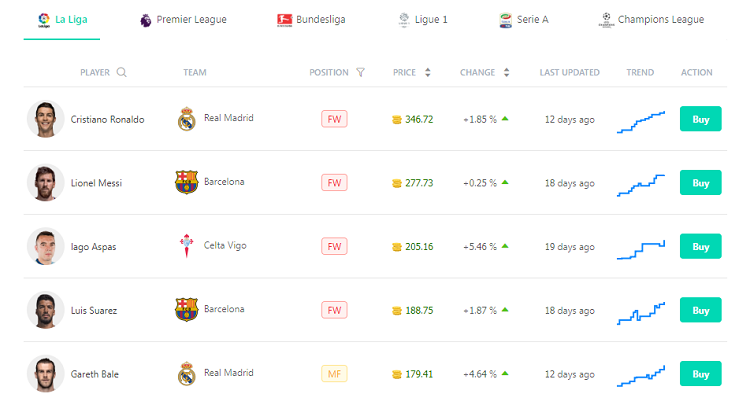Select the FW position tag for Iago Aspas
This screenshot has width=750, height=405.
(x=334, y=246)
